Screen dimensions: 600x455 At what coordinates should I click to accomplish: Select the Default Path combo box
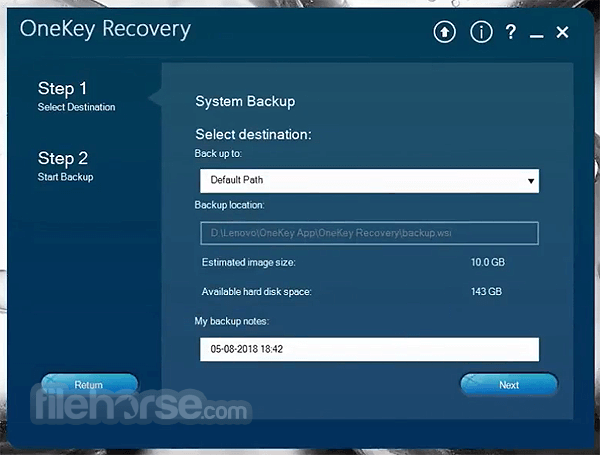[x=369, y=181]
